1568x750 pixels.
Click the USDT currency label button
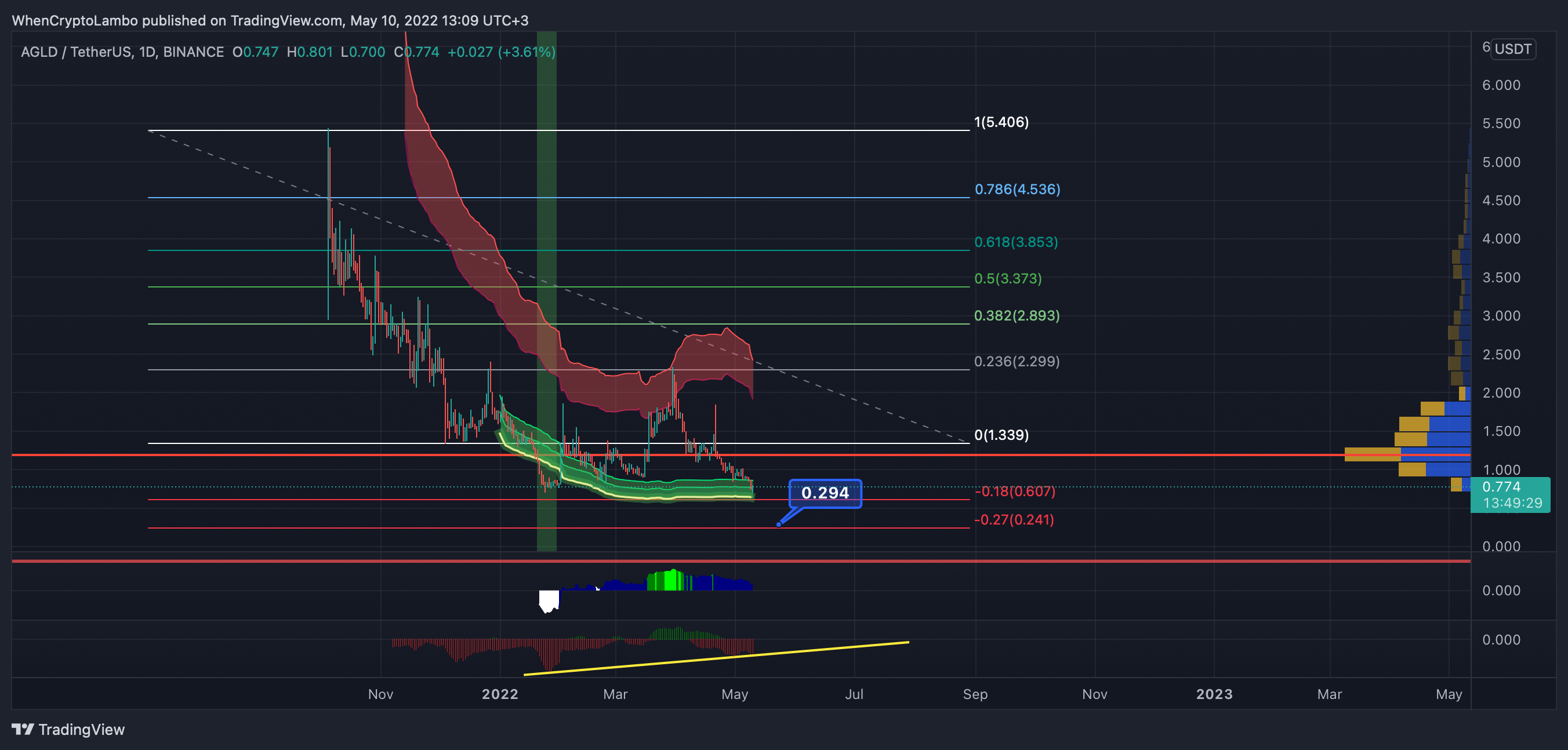pos(1512,49)
